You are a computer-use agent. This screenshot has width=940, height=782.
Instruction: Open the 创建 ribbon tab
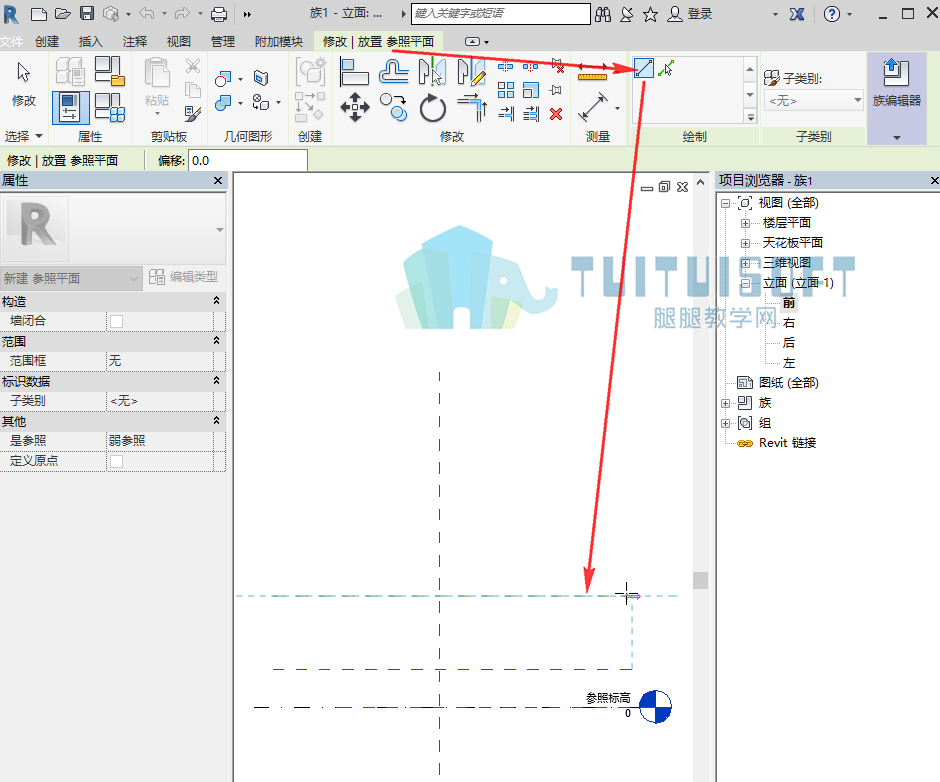pyautogui.click(x=47, y=41)
